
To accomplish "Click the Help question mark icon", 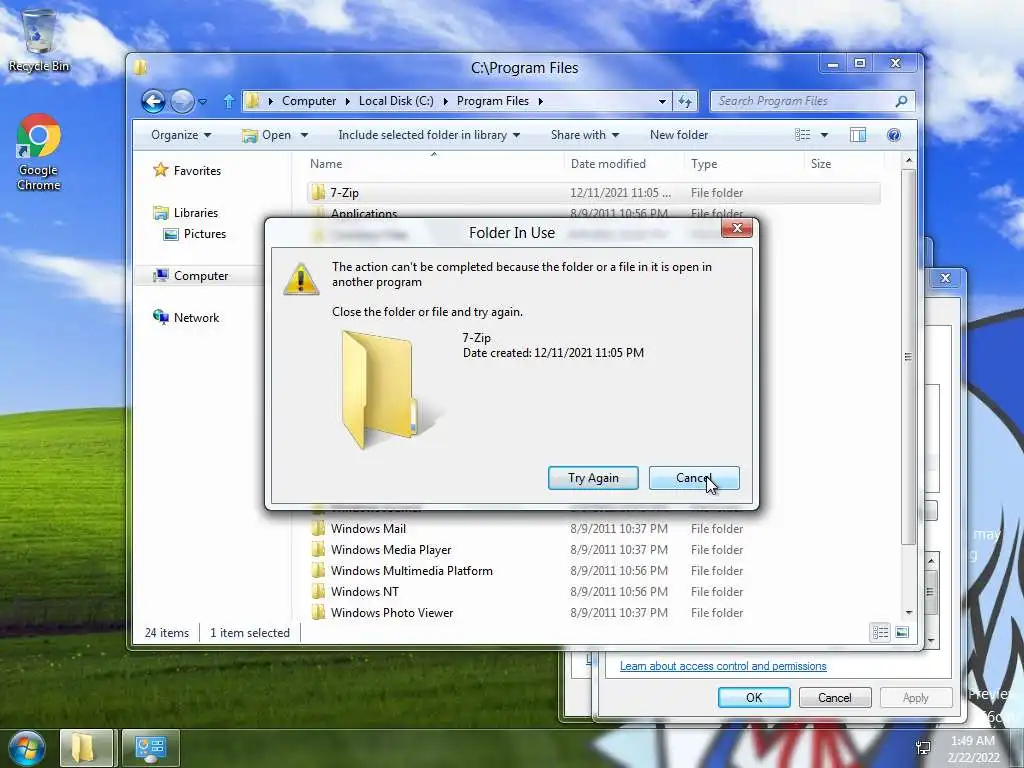I will tap(894, 135).
